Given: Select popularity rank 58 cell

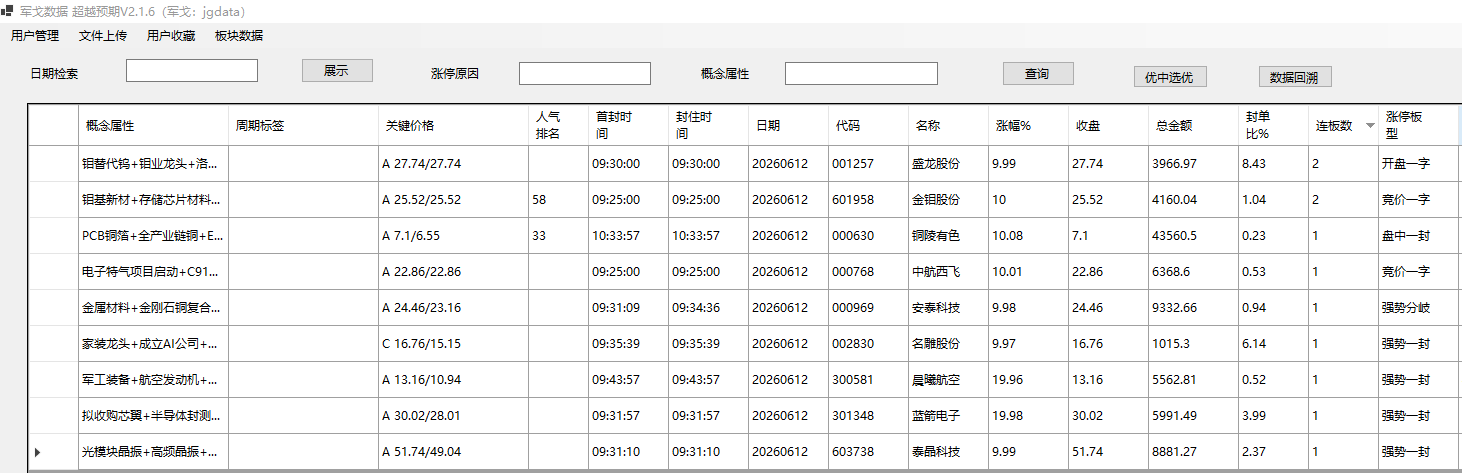Looking at the screenshot, I should point(558,199).
